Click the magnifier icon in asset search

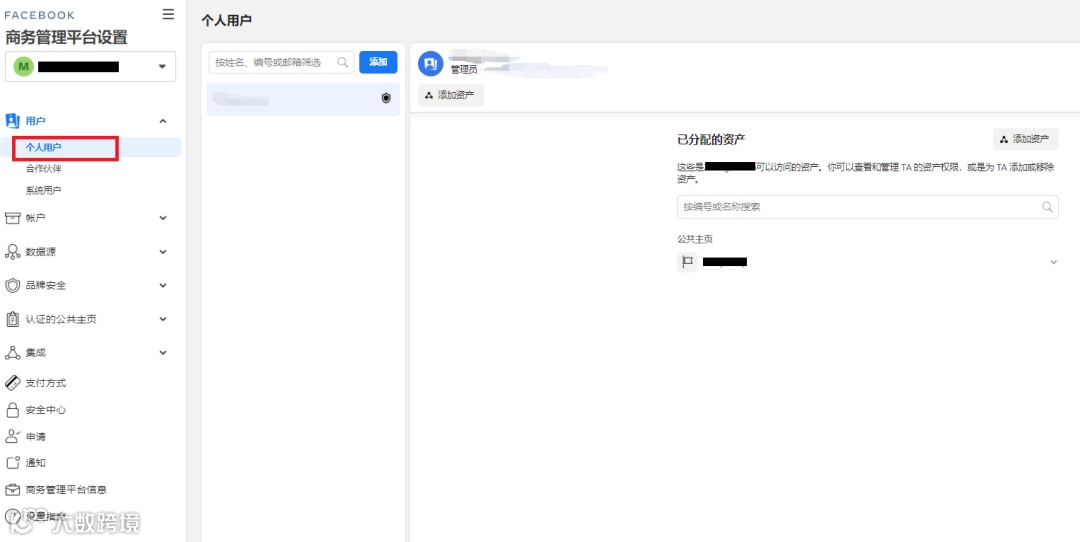click(x=1047, y=207)
